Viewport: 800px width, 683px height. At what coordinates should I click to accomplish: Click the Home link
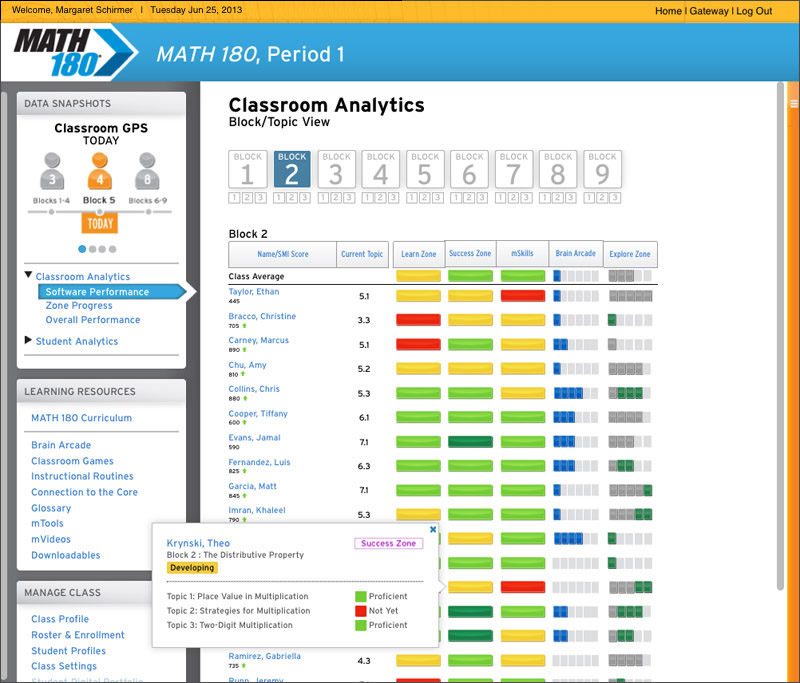tap(668, 11)
